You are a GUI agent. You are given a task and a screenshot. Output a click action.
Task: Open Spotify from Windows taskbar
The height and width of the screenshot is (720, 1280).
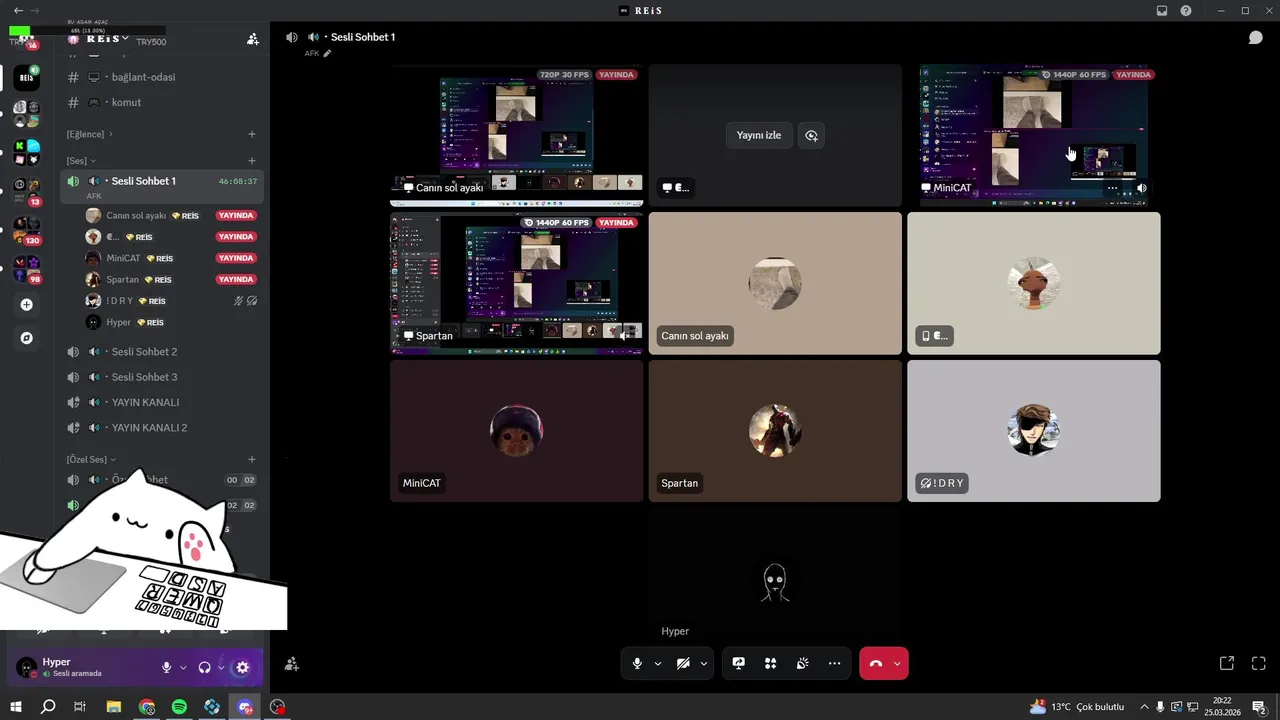tap(179, 707)
